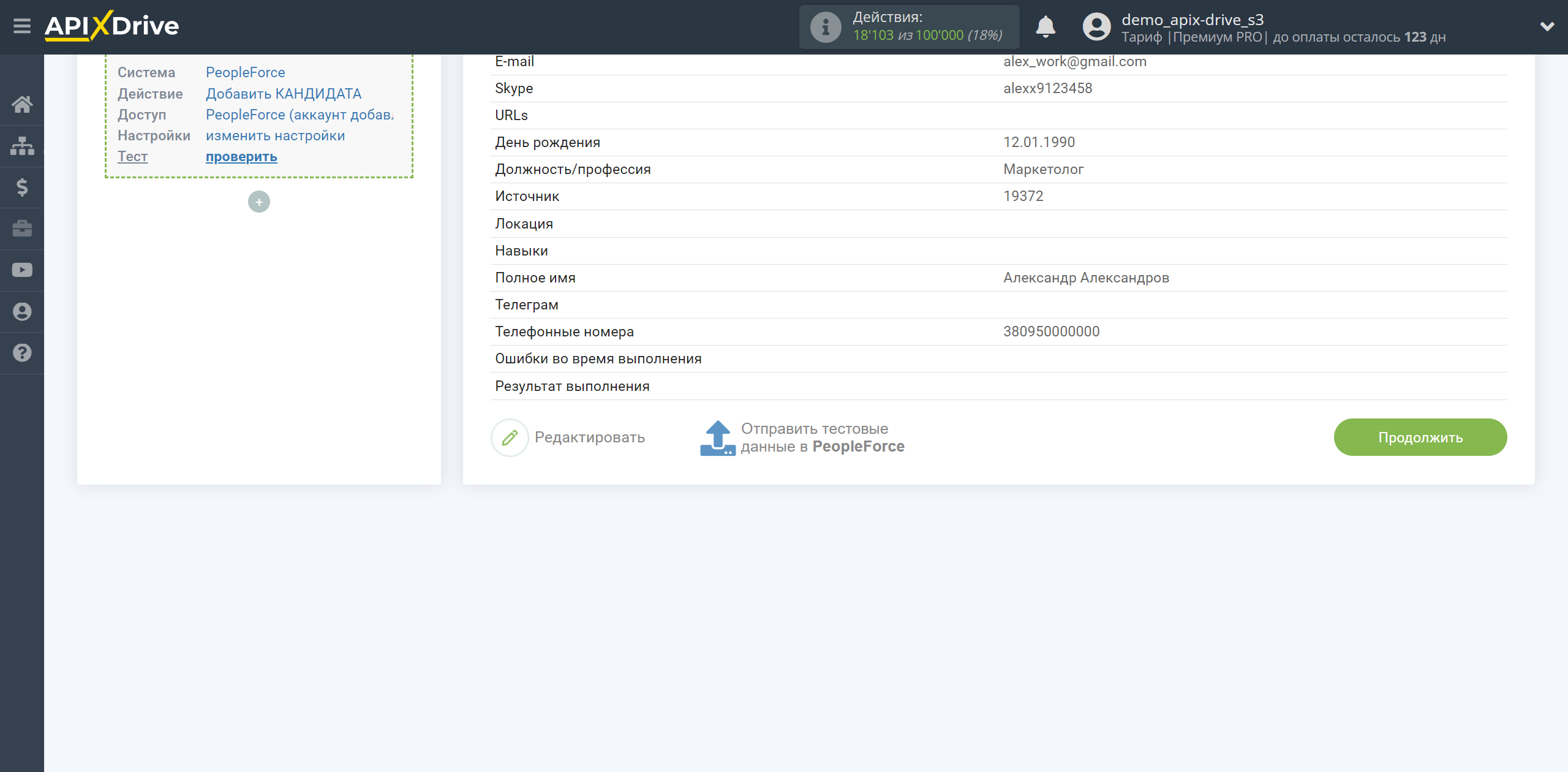Click the Полное имя label

coord(535,278)
